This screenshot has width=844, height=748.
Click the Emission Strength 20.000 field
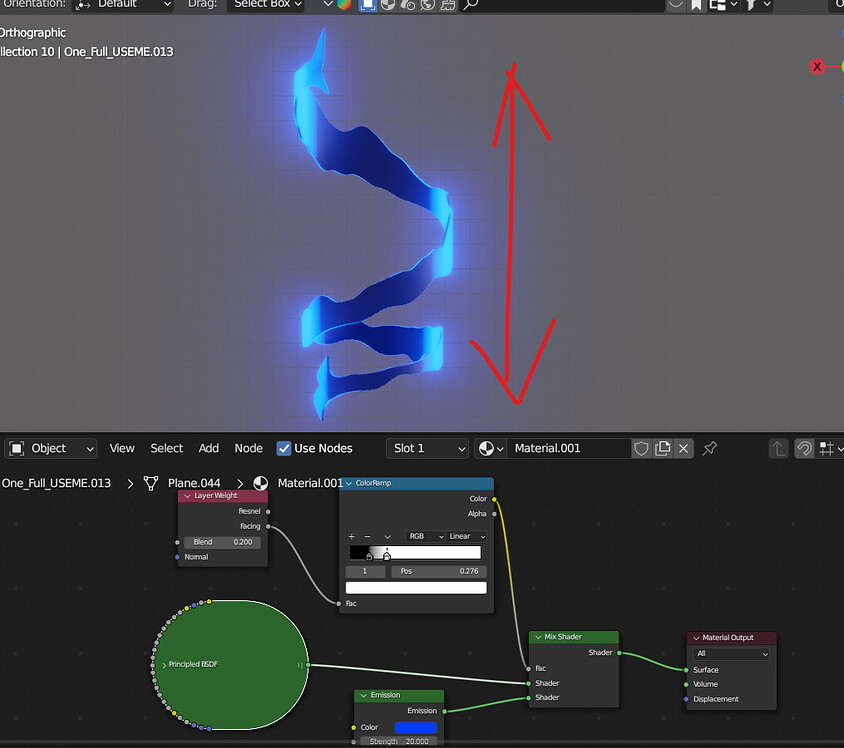point(399,741)
